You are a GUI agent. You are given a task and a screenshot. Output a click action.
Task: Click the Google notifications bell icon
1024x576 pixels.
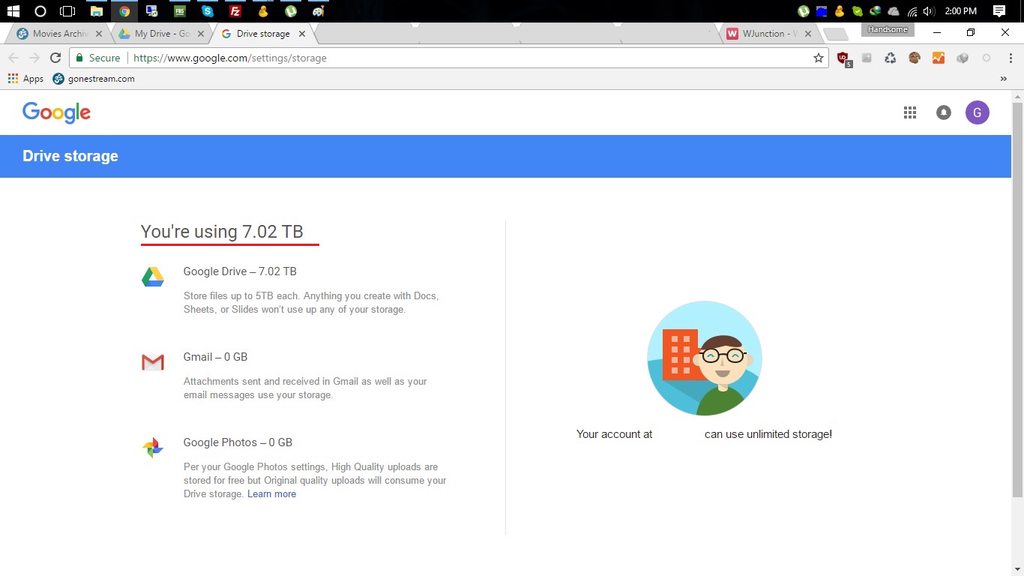[x=943, y=113]
